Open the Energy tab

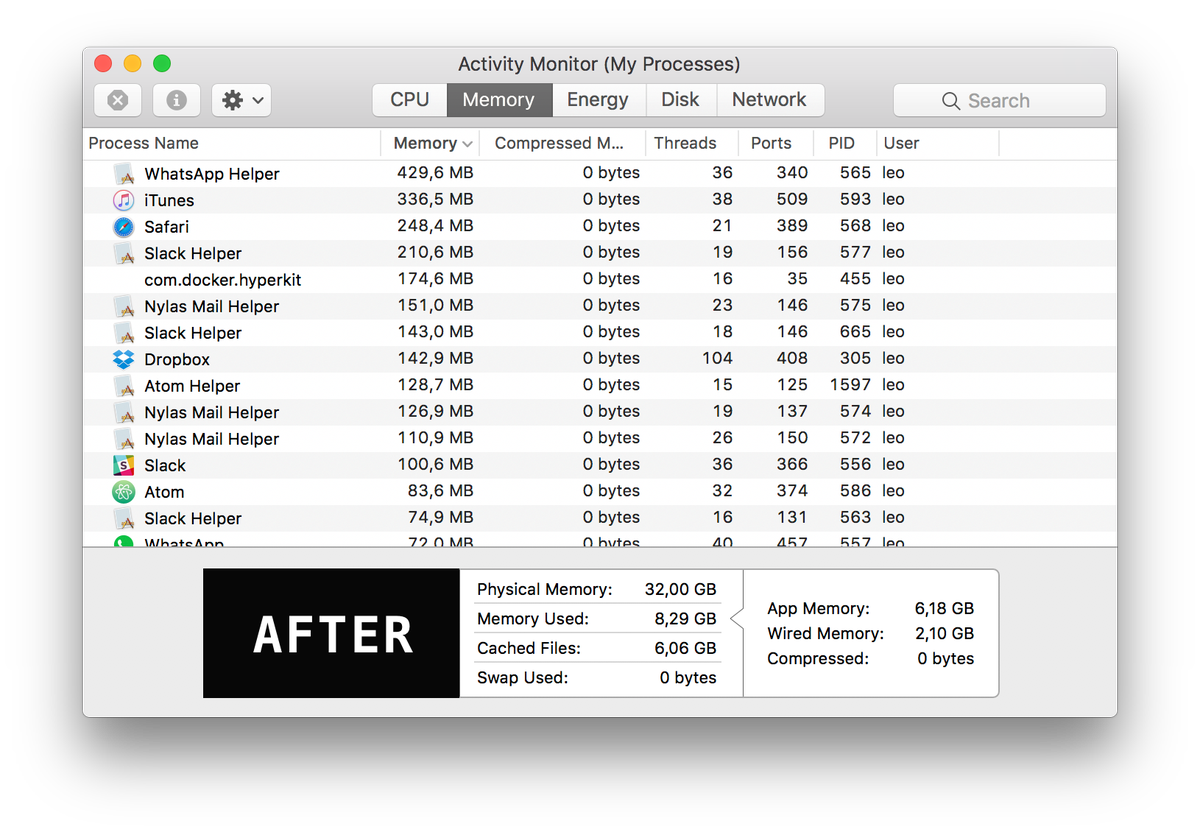tap(598, 100)
